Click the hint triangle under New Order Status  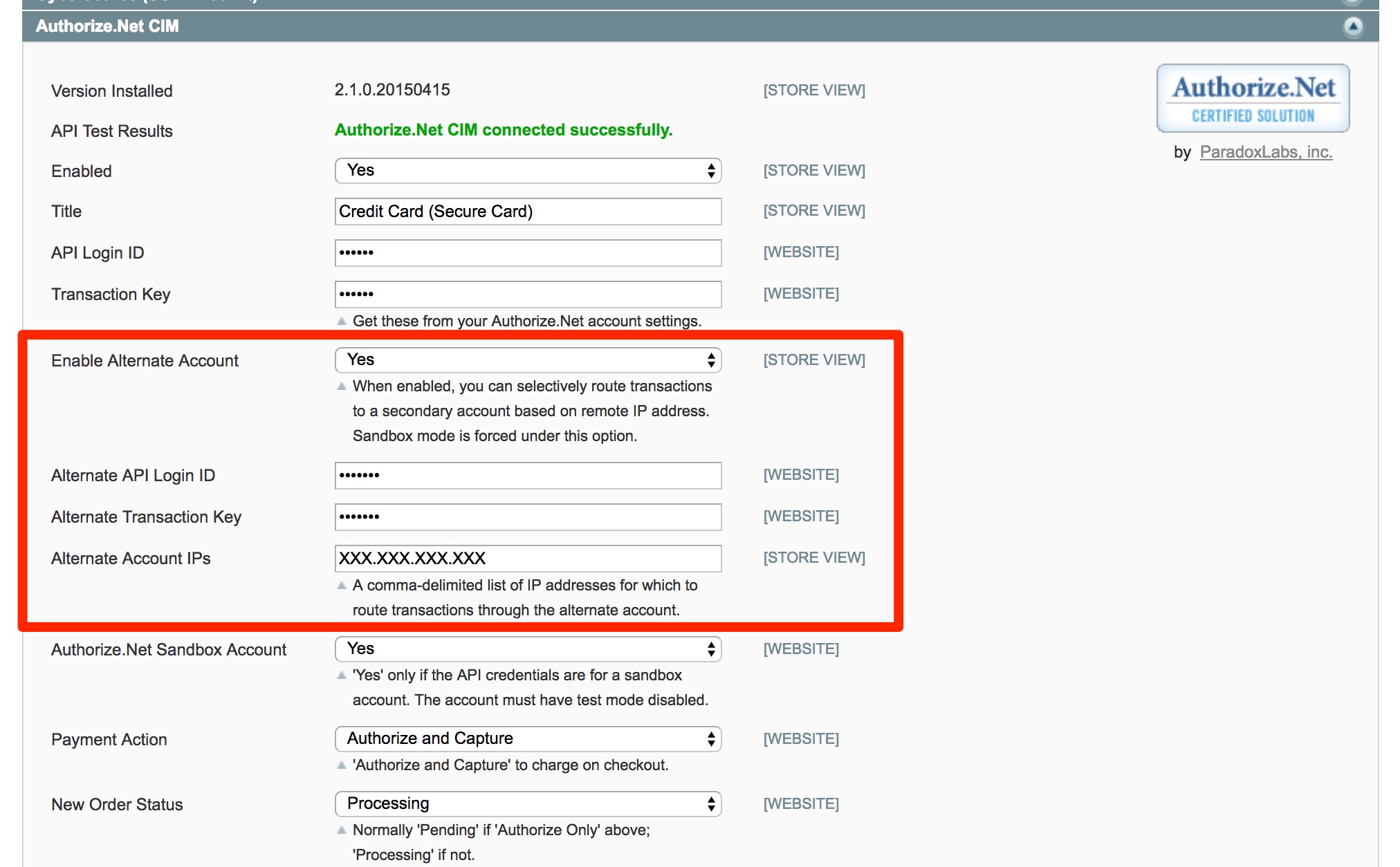(342, 830)
